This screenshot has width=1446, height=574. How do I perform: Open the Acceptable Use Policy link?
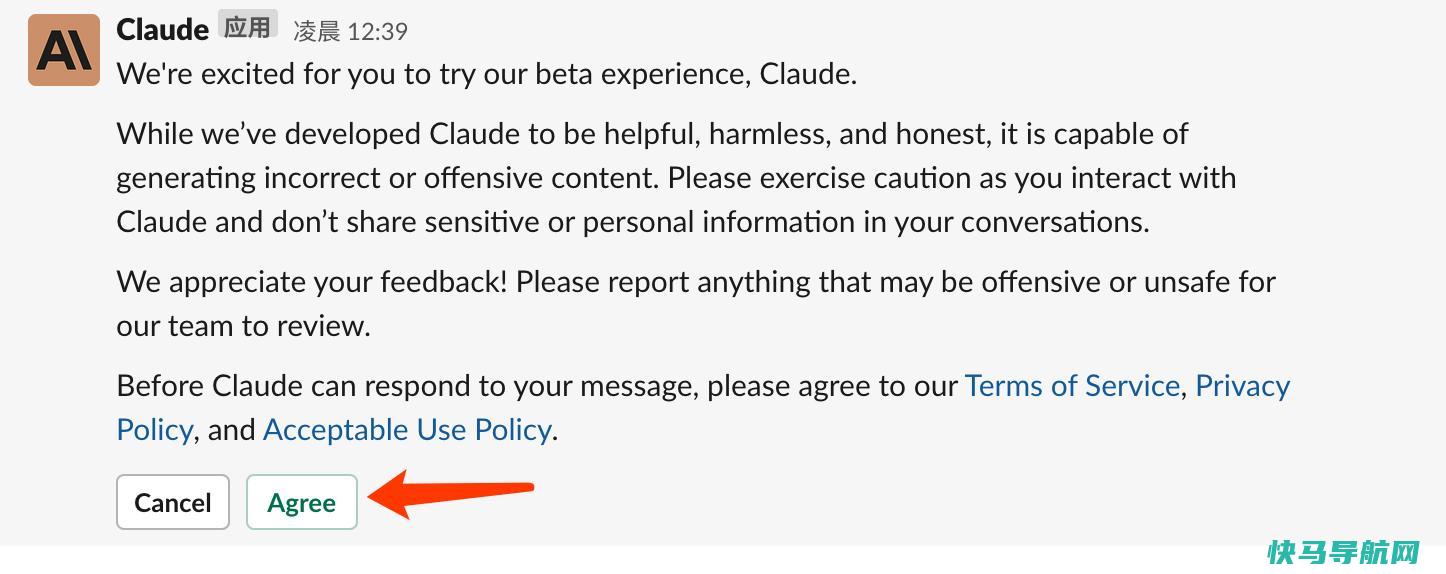click(x=407, y=430)
